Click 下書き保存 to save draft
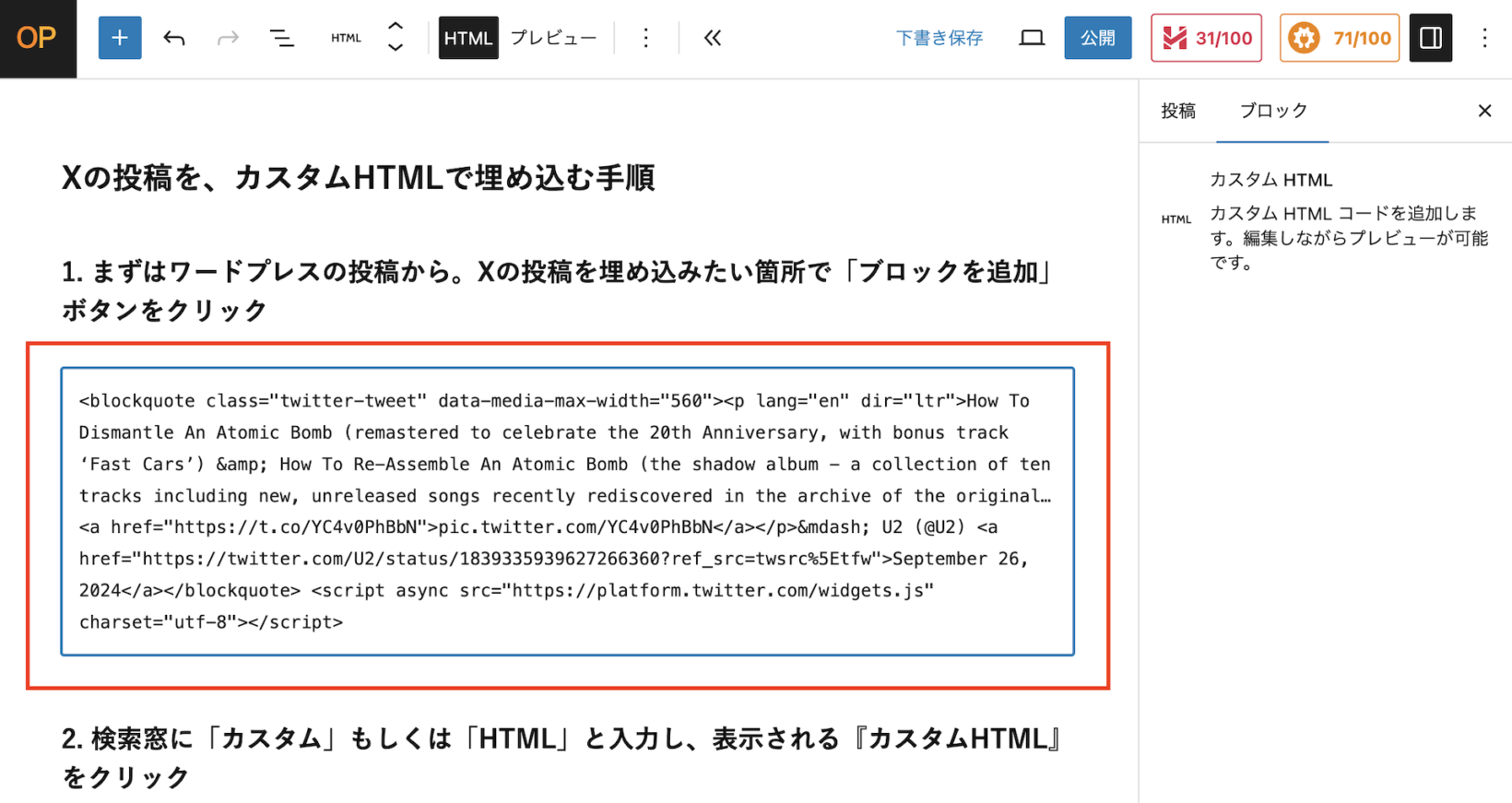This screenshot has width=1512, height=803. point(939,38)
